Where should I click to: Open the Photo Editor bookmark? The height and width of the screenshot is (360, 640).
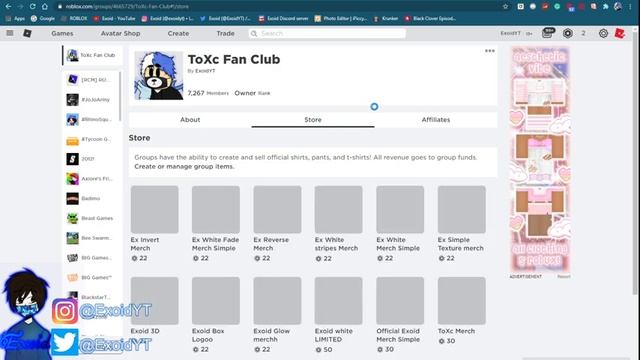tap(341, 18)
